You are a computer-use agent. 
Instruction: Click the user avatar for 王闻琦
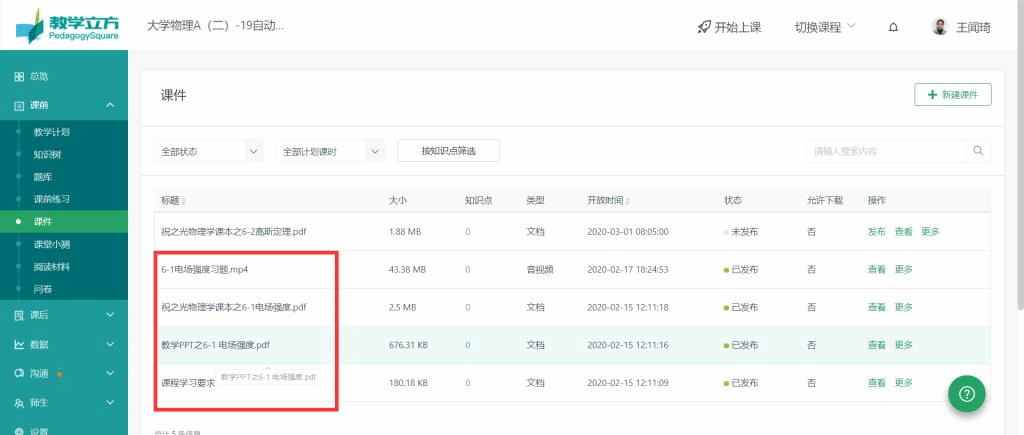(939, 27)
